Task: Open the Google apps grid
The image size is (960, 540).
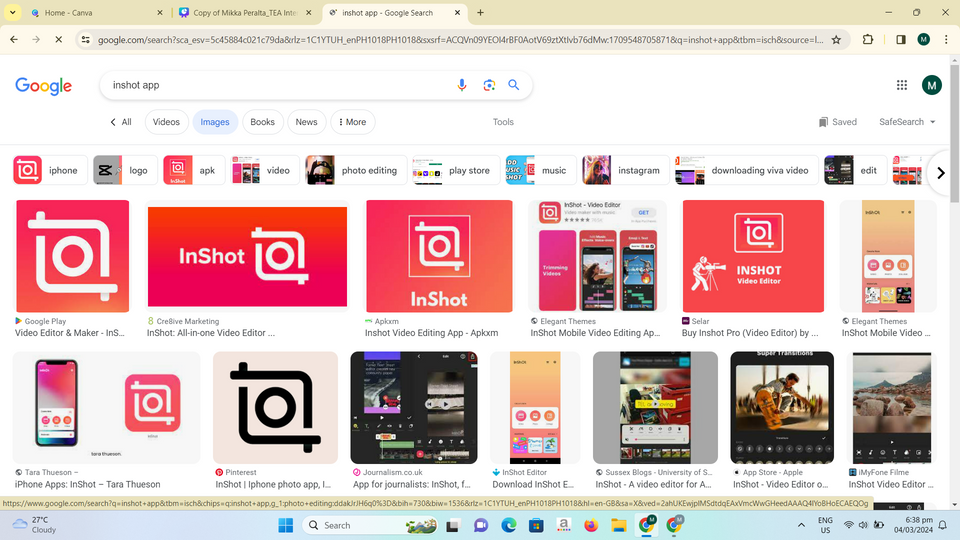Action: pos(902,85)
